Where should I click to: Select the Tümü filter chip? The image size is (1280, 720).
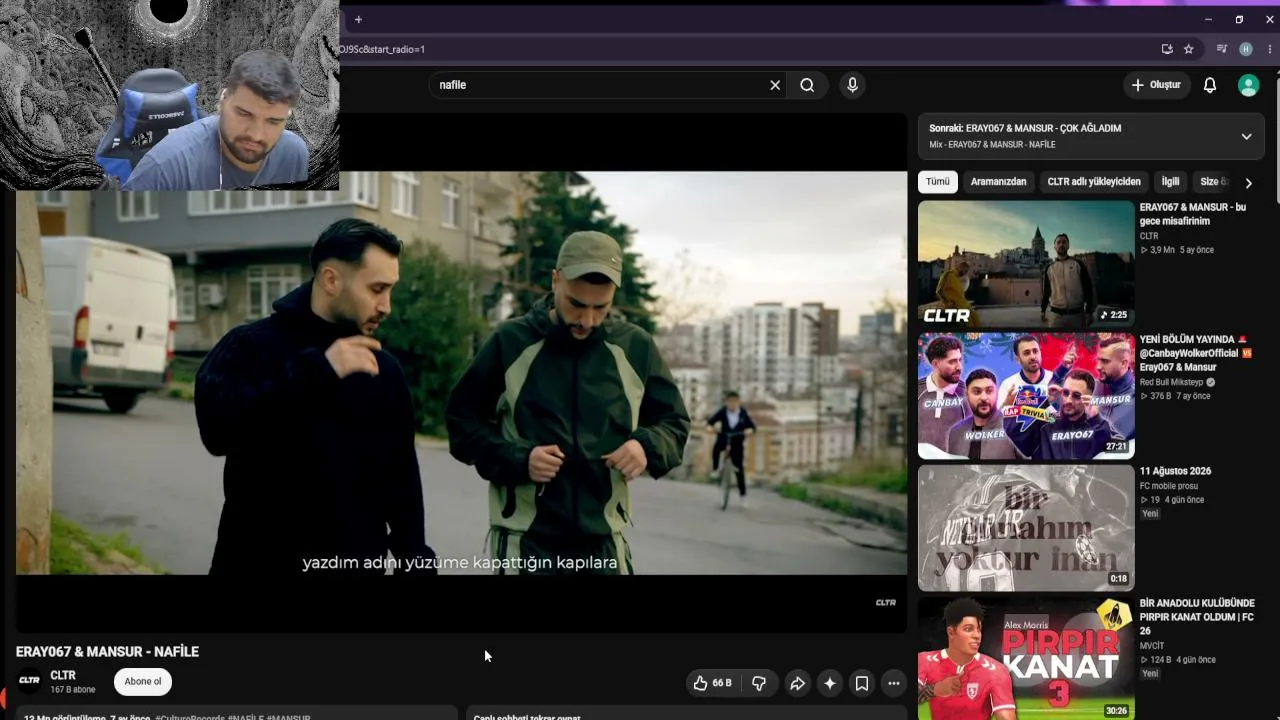click(x=938, y=182)
